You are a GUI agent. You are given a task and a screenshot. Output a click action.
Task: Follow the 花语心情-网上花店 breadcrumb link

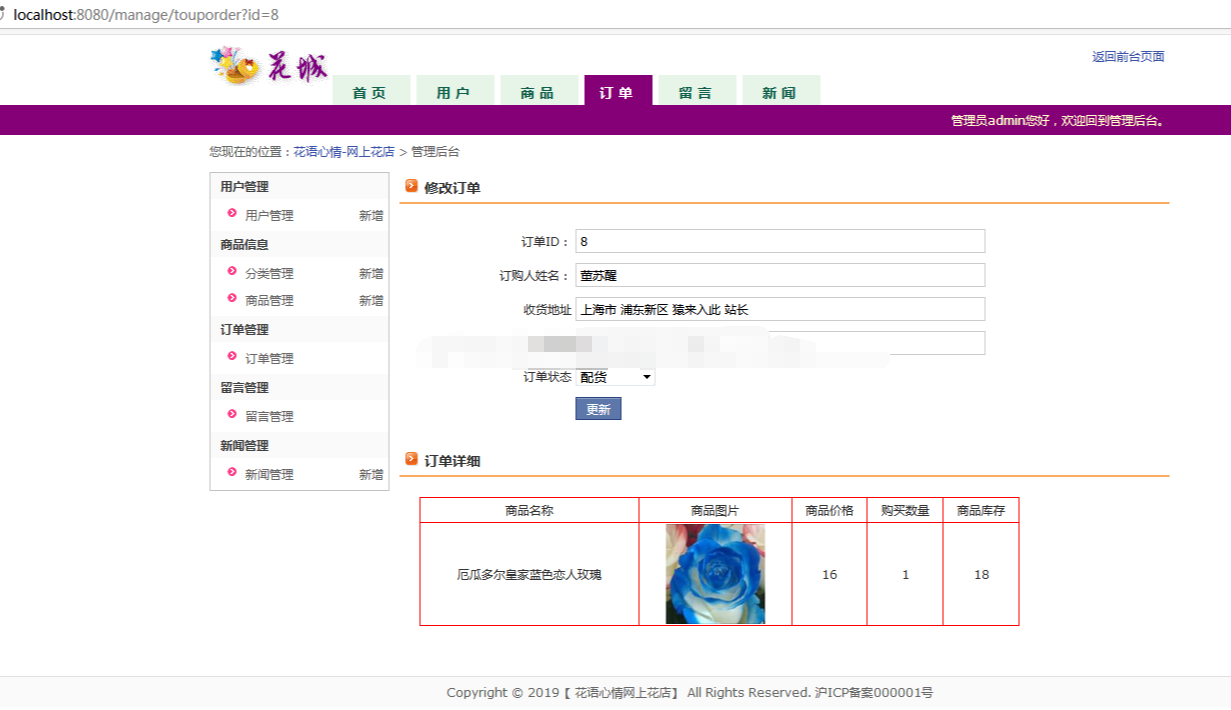pyautogui.click(x=344, y=152)
